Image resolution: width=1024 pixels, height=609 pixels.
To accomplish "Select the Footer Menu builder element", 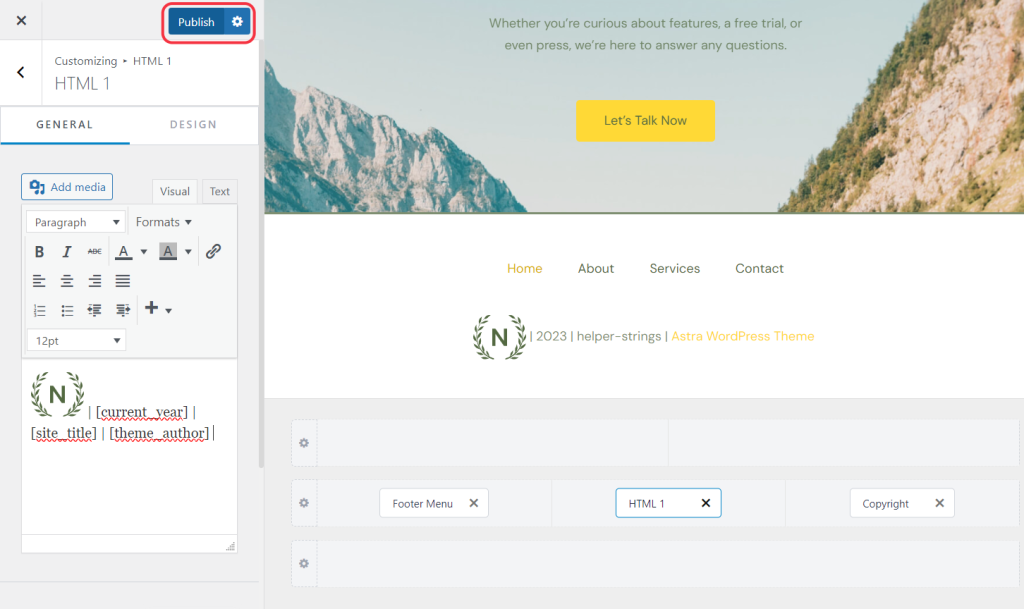I will coord(423,503).
